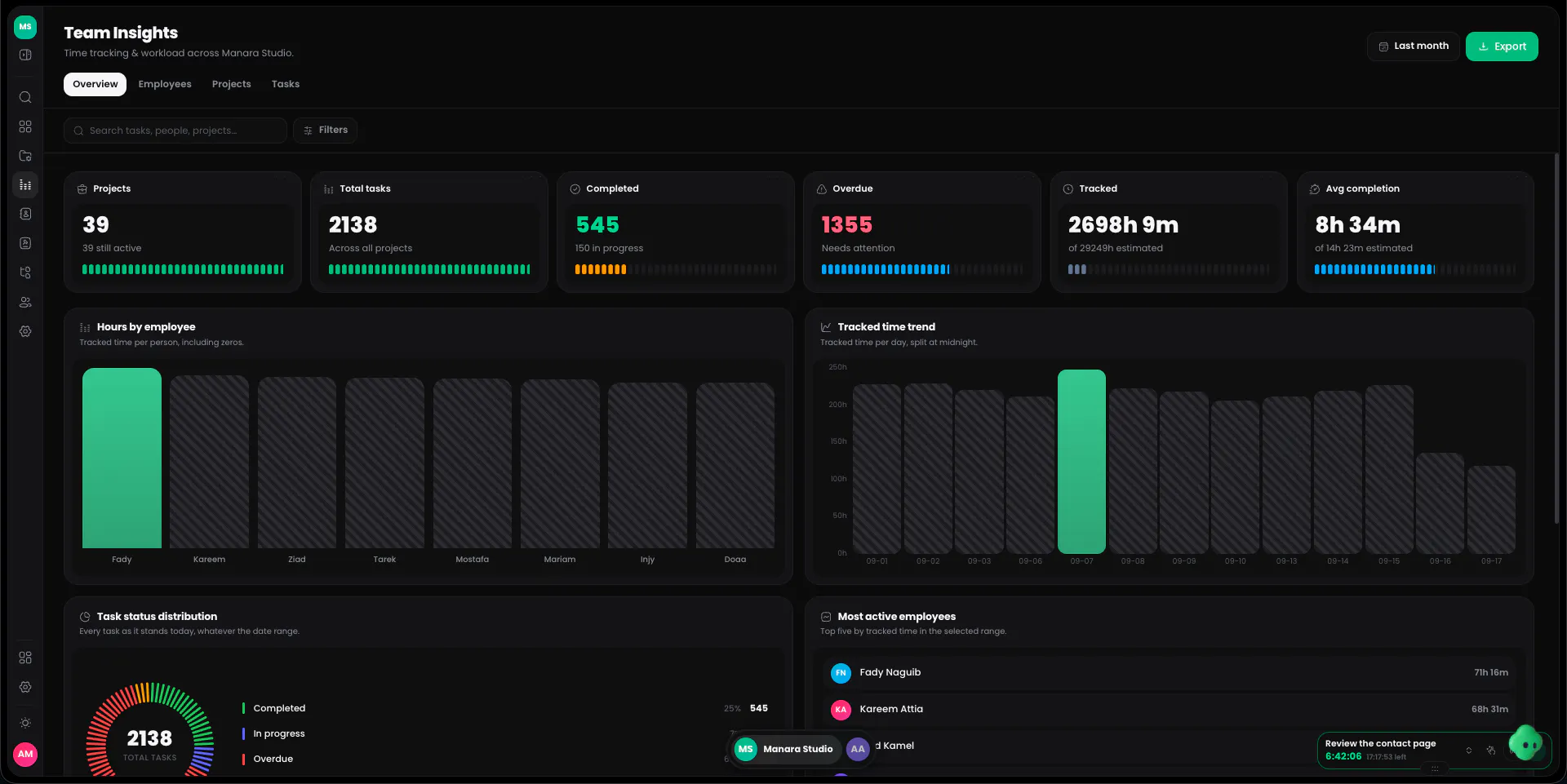1567x784 pixels.
Task: Open the settings gear icon below the team icon
Action: (x=25, y=331)
